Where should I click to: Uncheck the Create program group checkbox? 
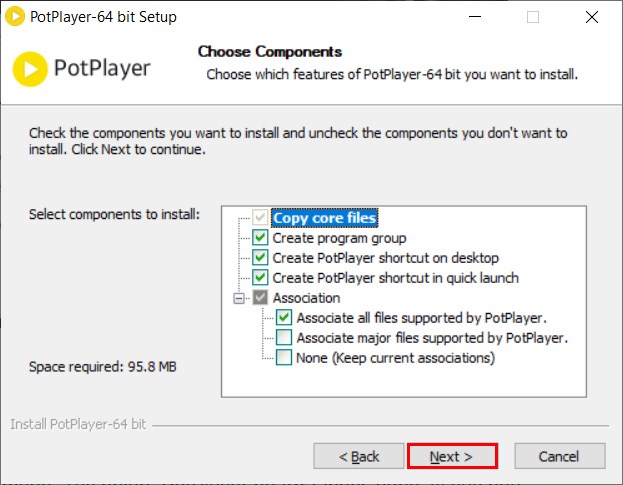tap(260, 238)
